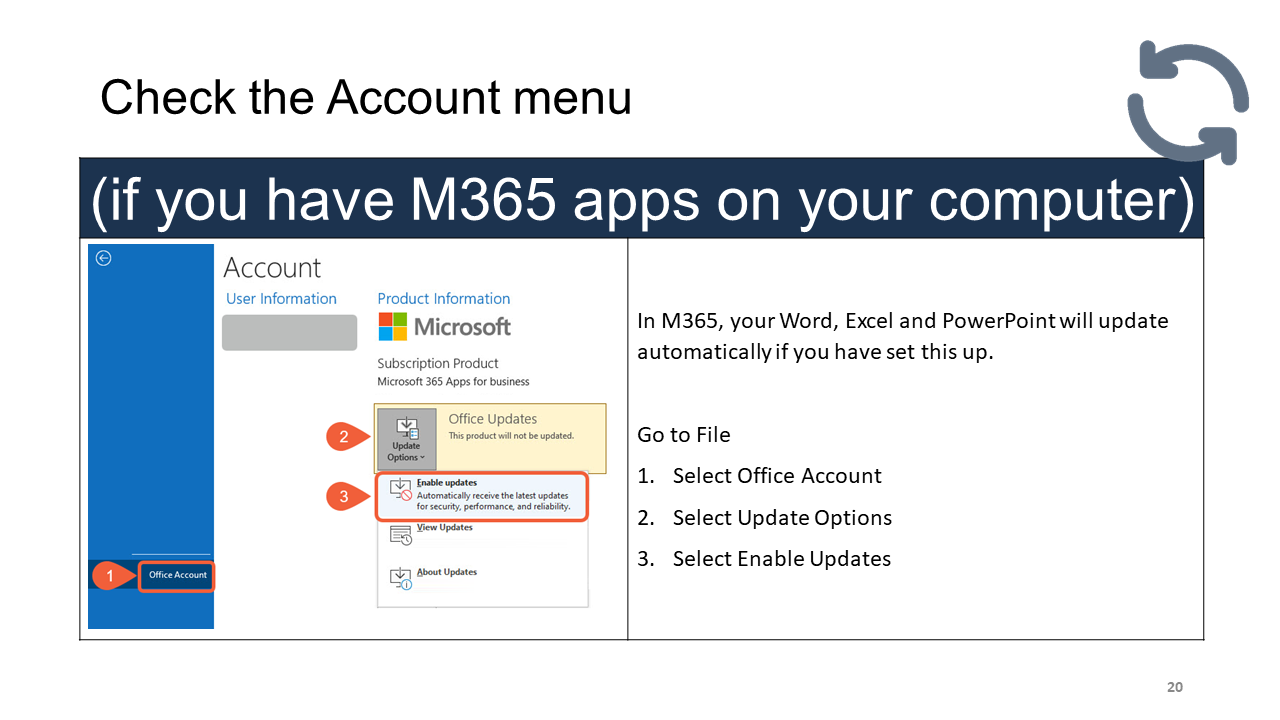Image resolution: width=1280 pixels, height=720 pixels.
Task: Choose View Updates from the menu
Action: pyautogui.click(x=482, y=533)
